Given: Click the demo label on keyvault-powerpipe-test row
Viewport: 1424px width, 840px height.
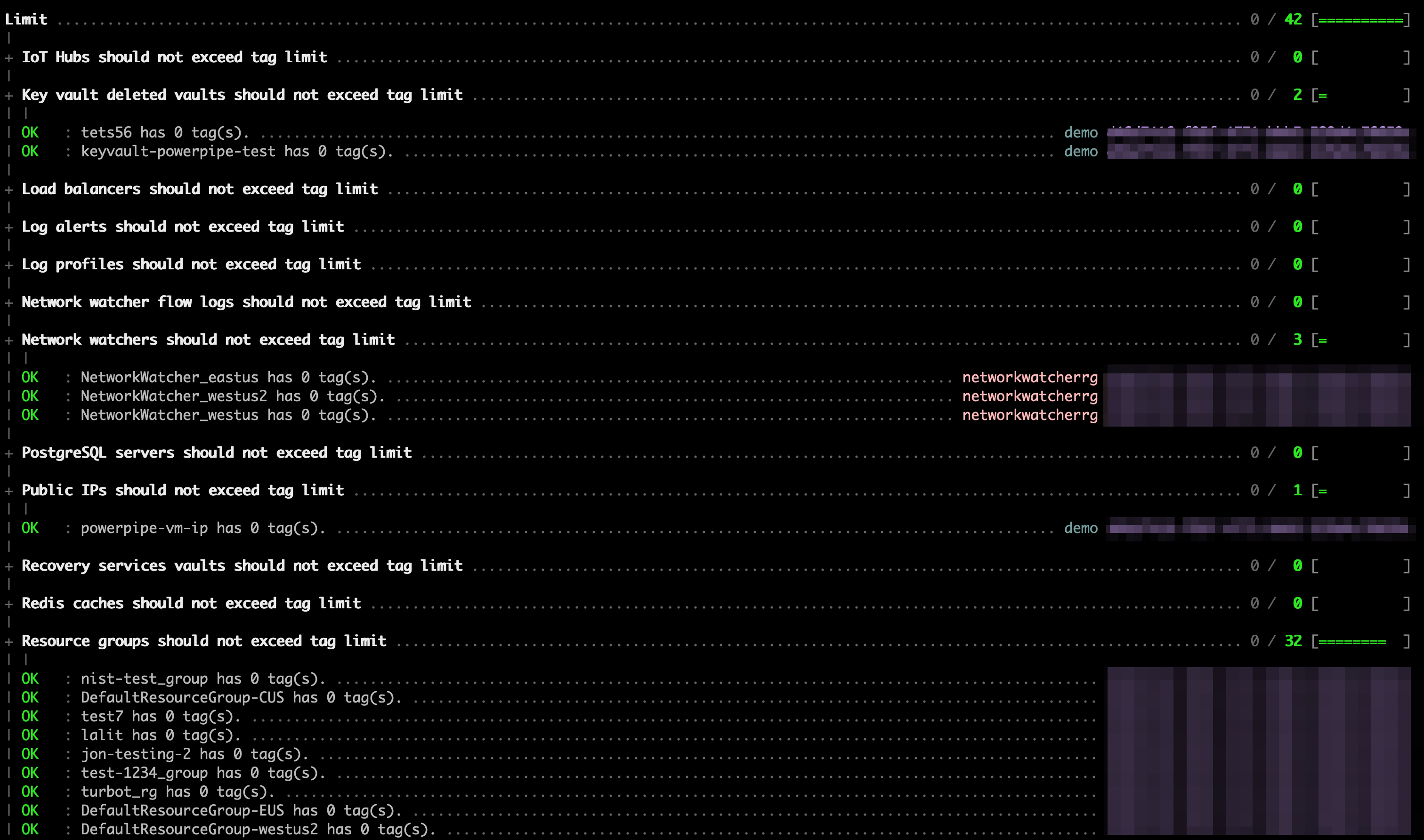Looking at the screenshot, I should 1080,152.
